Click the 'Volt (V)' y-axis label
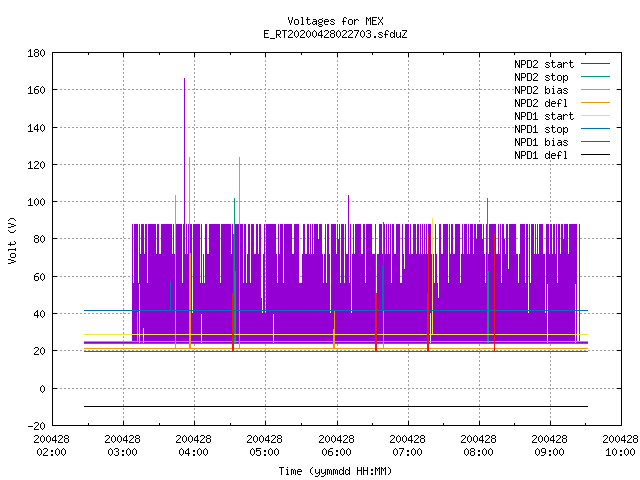The width and height of the screenshot is (640, 480). [13, 240]
